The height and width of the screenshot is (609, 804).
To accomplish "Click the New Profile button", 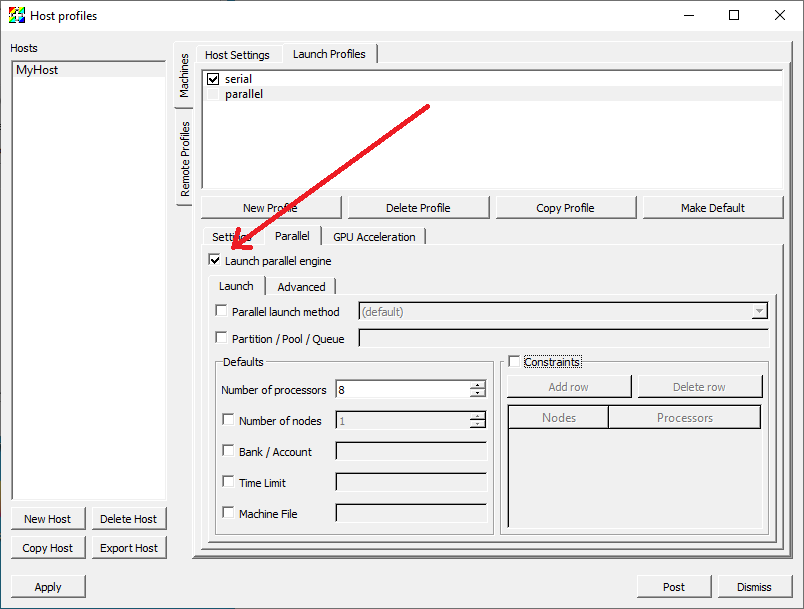I will point(271,208).
